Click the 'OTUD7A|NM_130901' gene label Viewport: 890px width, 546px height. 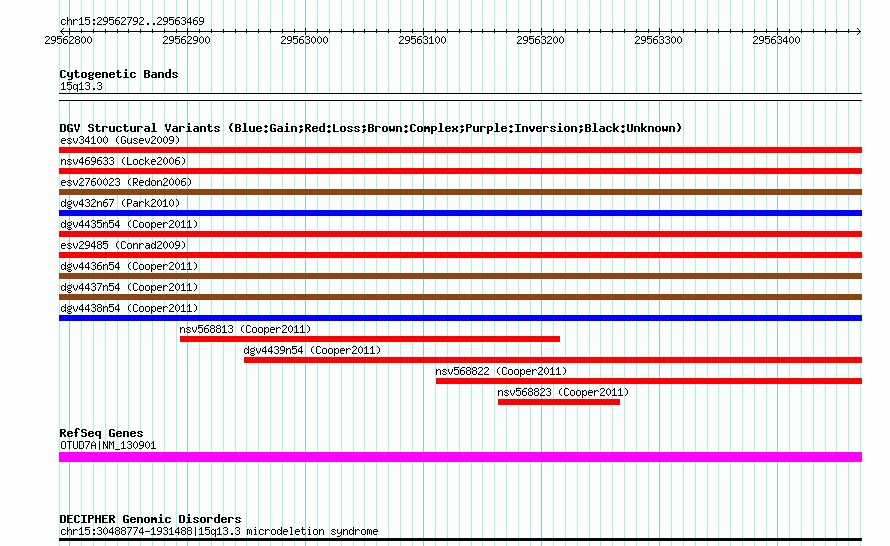[108, 446]
